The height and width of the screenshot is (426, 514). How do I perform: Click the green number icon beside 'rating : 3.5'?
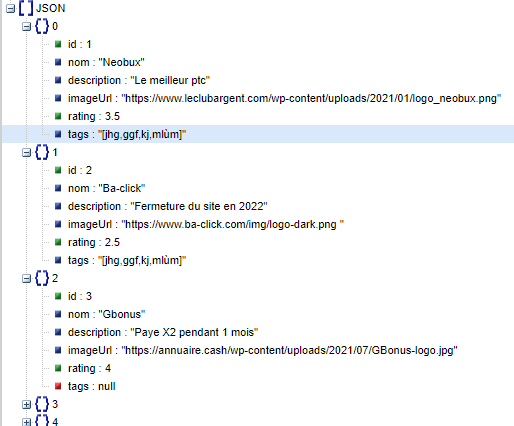pyautogui.click(x=58, y=116)
